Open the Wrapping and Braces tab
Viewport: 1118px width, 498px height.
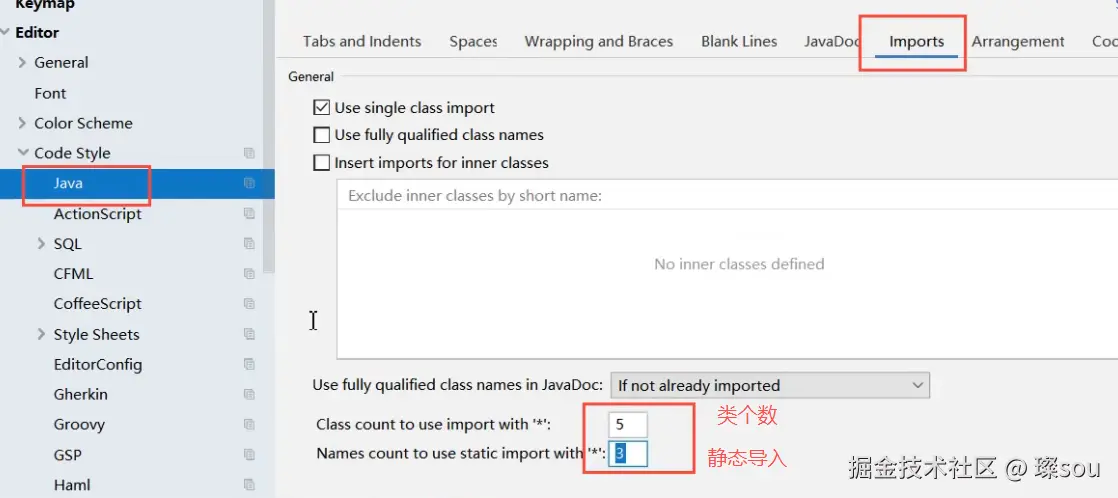pos(599,41)
